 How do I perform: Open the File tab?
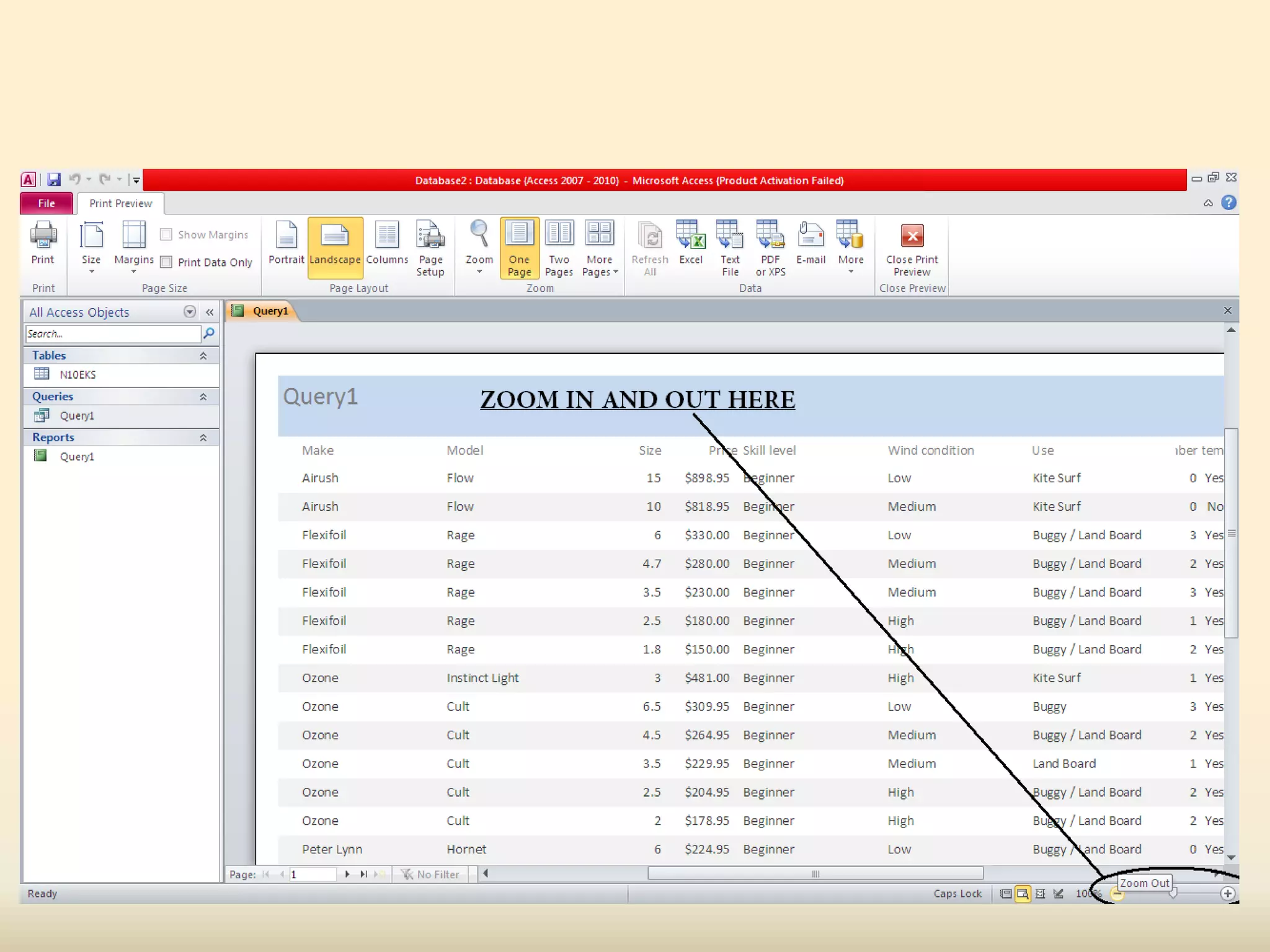tap(47, 203)
